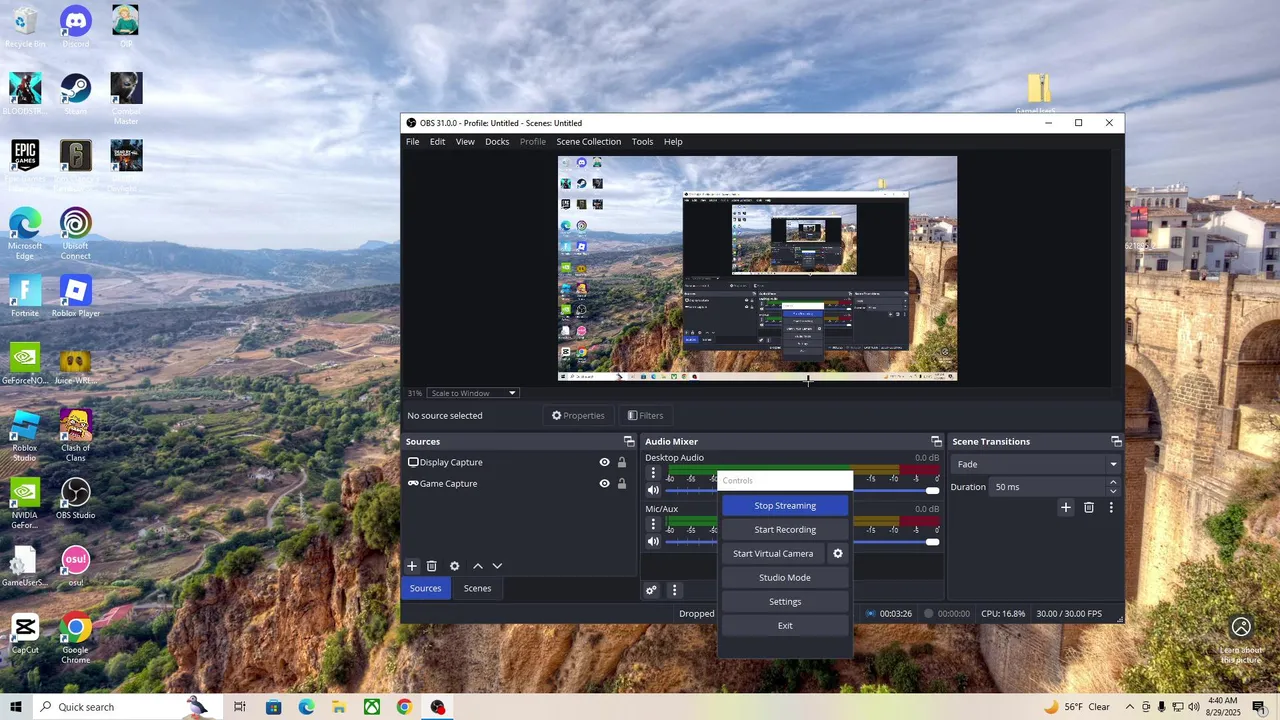1280x720 pixels.
Task: Open the Docks menu
Action: pyautogui.click(x=497, y=141)
